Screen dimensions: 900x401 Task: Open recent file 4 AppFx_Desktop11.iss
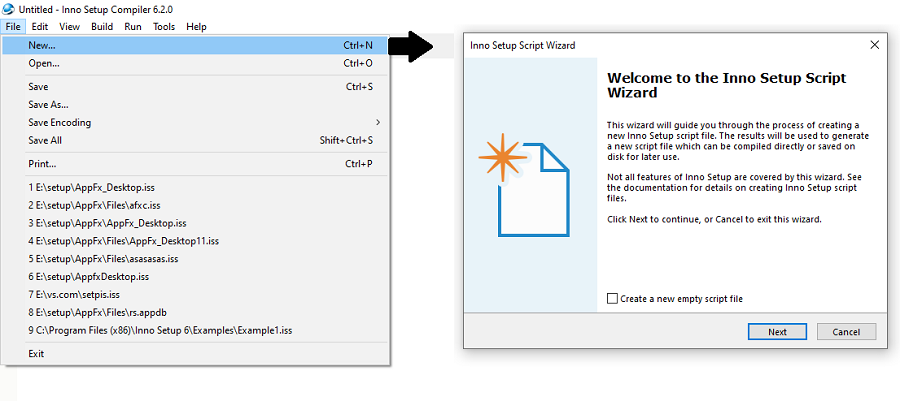pyautogui.click(x=195, y=241)
